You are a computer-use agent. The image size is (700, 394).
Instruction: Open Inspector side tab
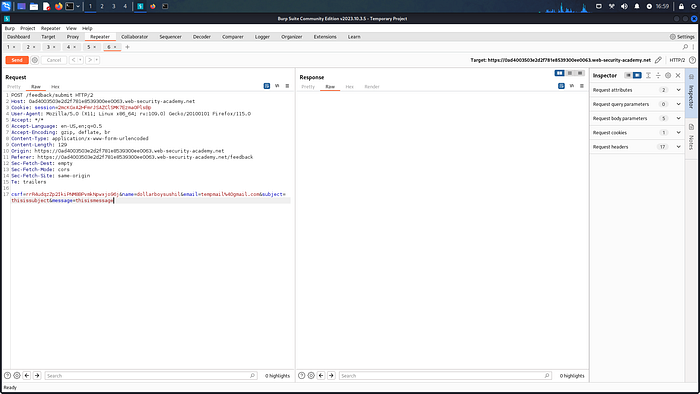[x=691, y=92]
